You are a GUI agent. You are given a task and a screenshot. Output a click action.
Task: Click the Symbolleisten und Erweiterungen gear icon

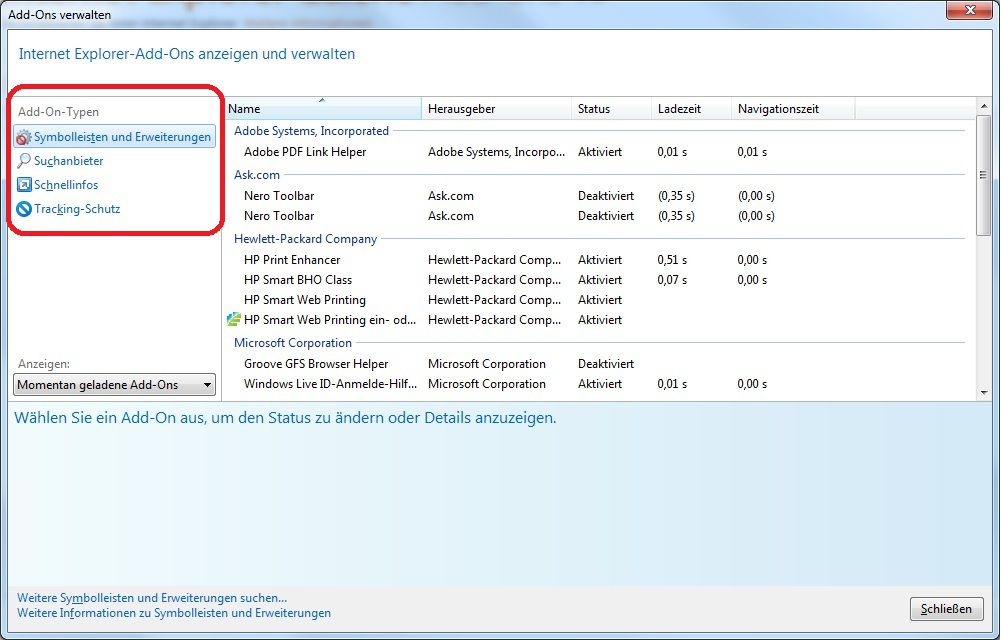(x=24, y=137)
